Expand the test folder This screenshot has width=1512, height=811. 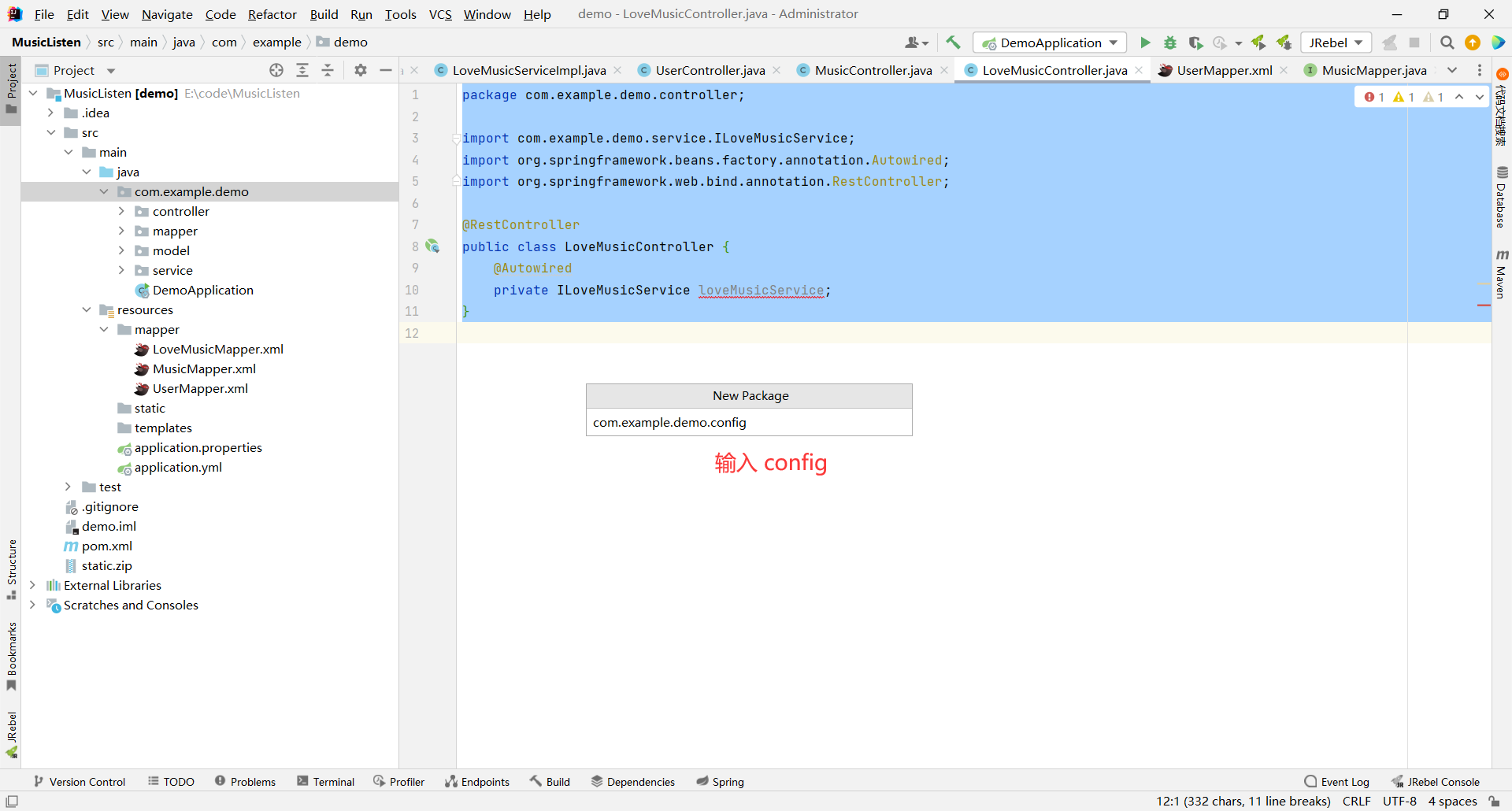point(69,487)
